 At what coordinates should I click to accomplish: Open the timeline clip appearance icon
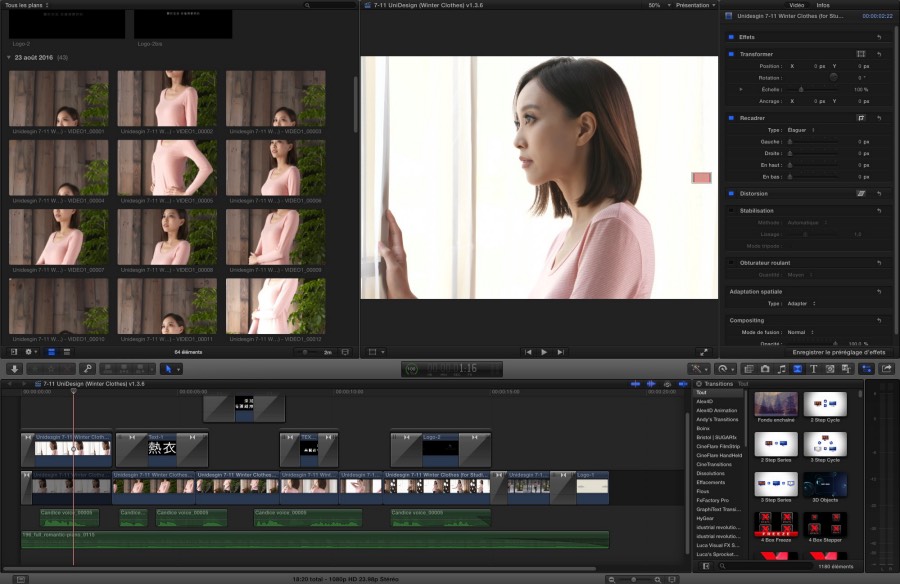pyautogui.click(x=672, y=579)
